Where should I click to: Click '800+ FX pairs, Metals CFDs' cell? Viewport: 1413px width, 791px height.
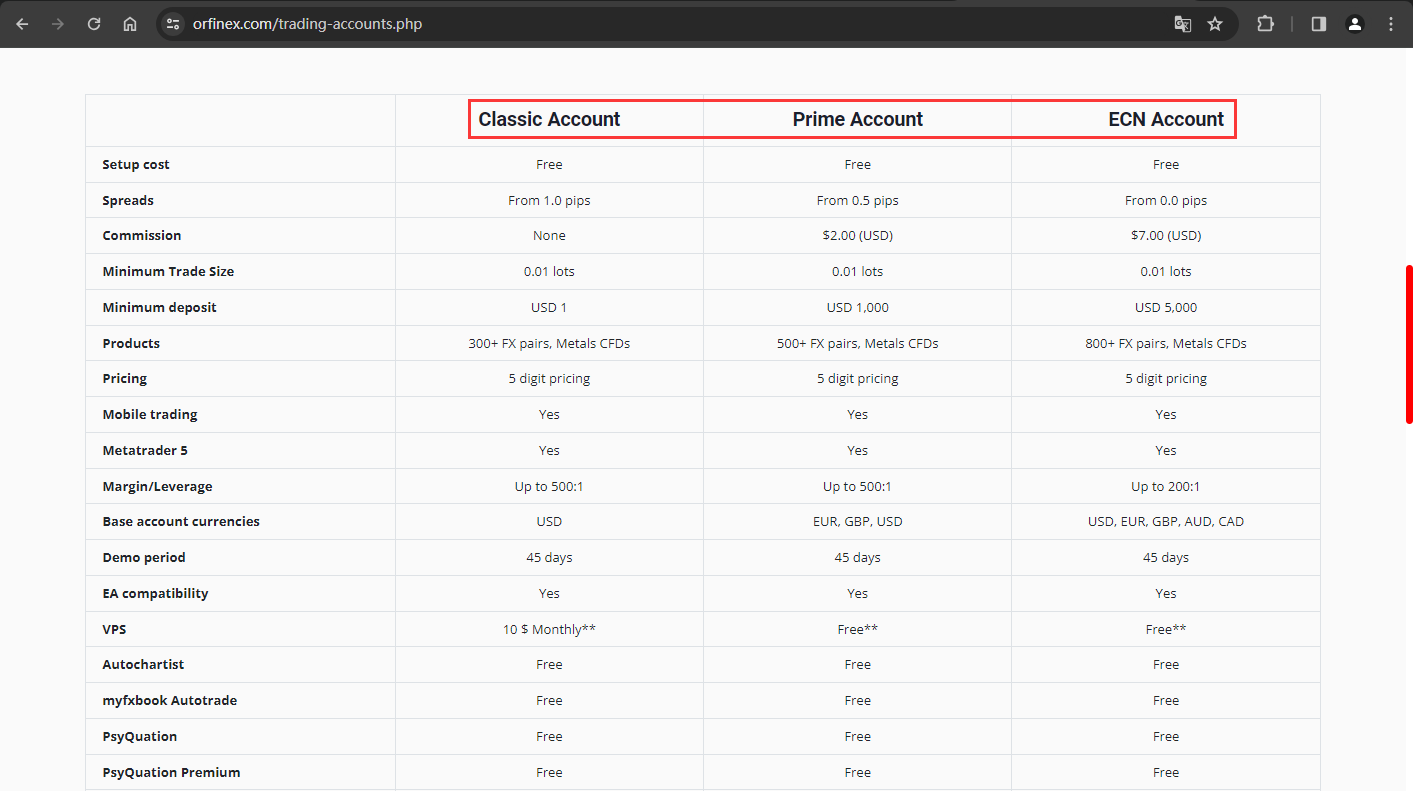[x=1166, y=343]
